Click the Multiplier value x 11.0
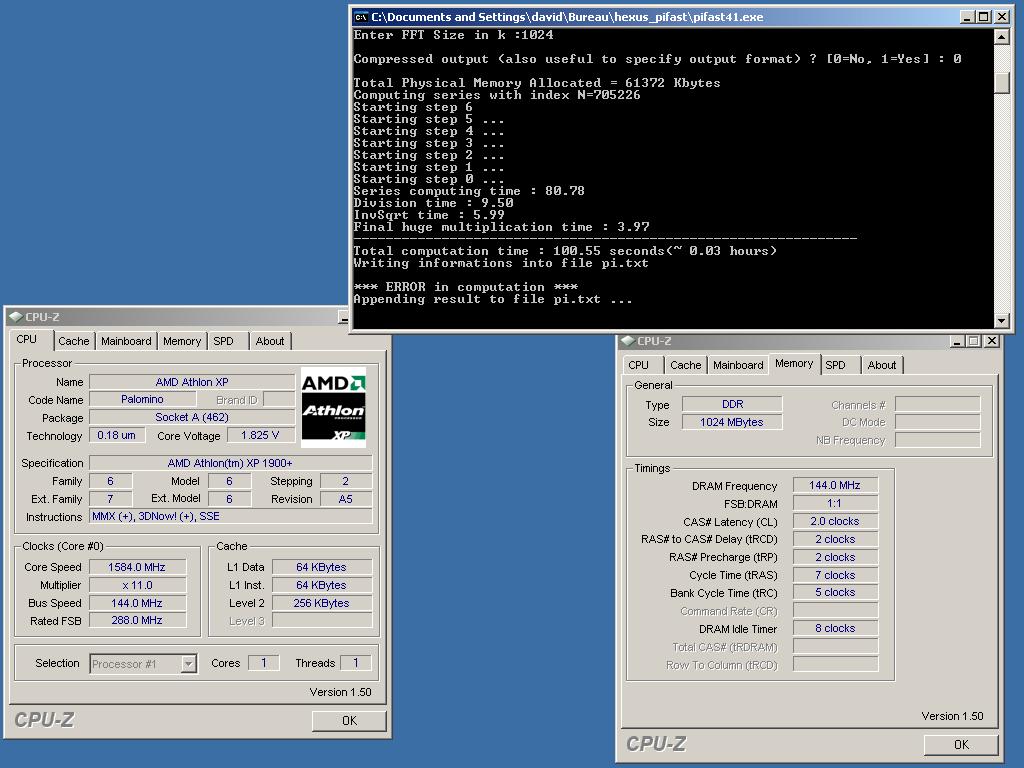The image size is (1024, 768). coord(137,585)
